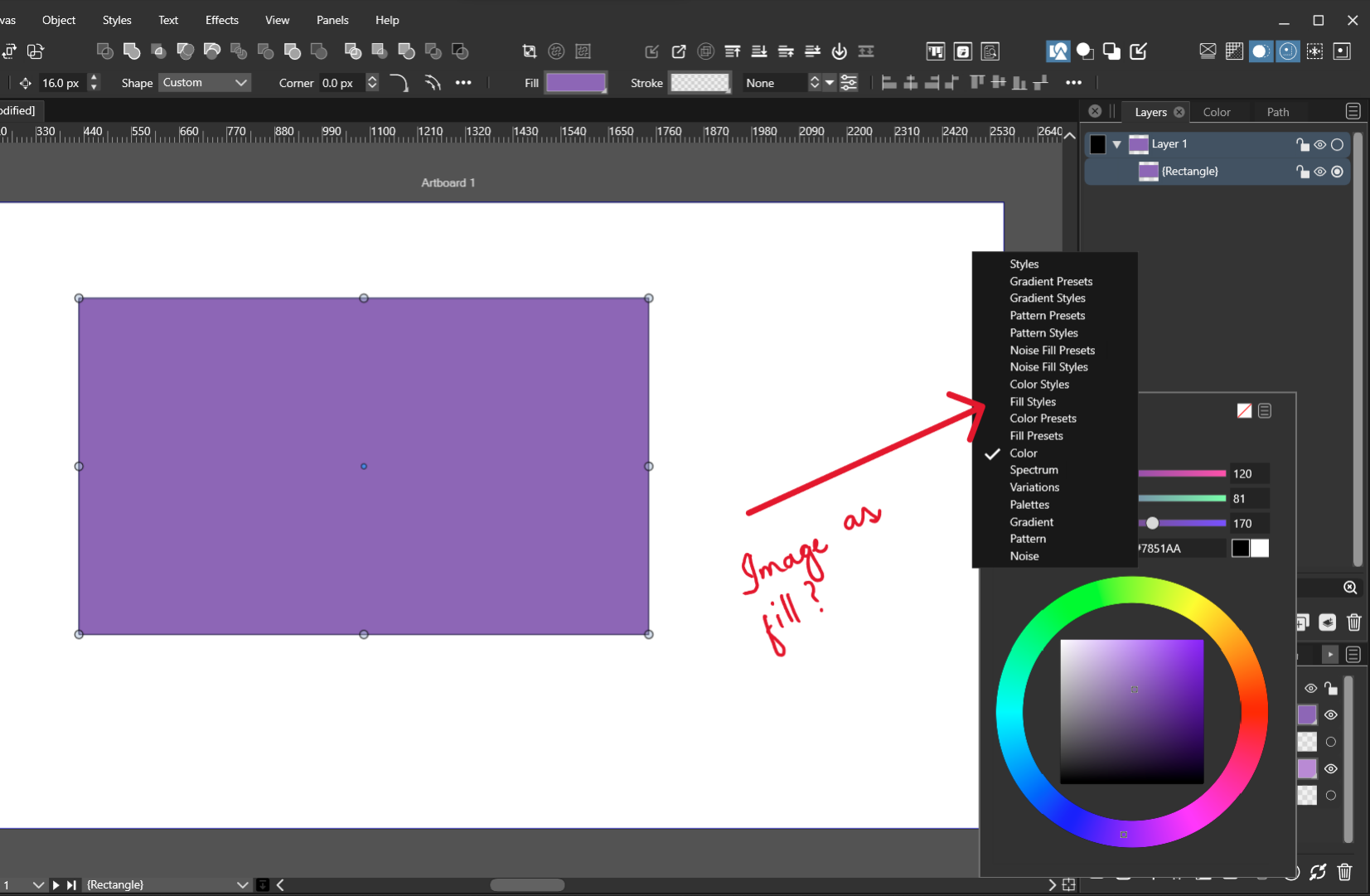This screenshot has width=1370, height=896.
Task: Click the purple Fill color swatch
Action: (x=575, y=83)
